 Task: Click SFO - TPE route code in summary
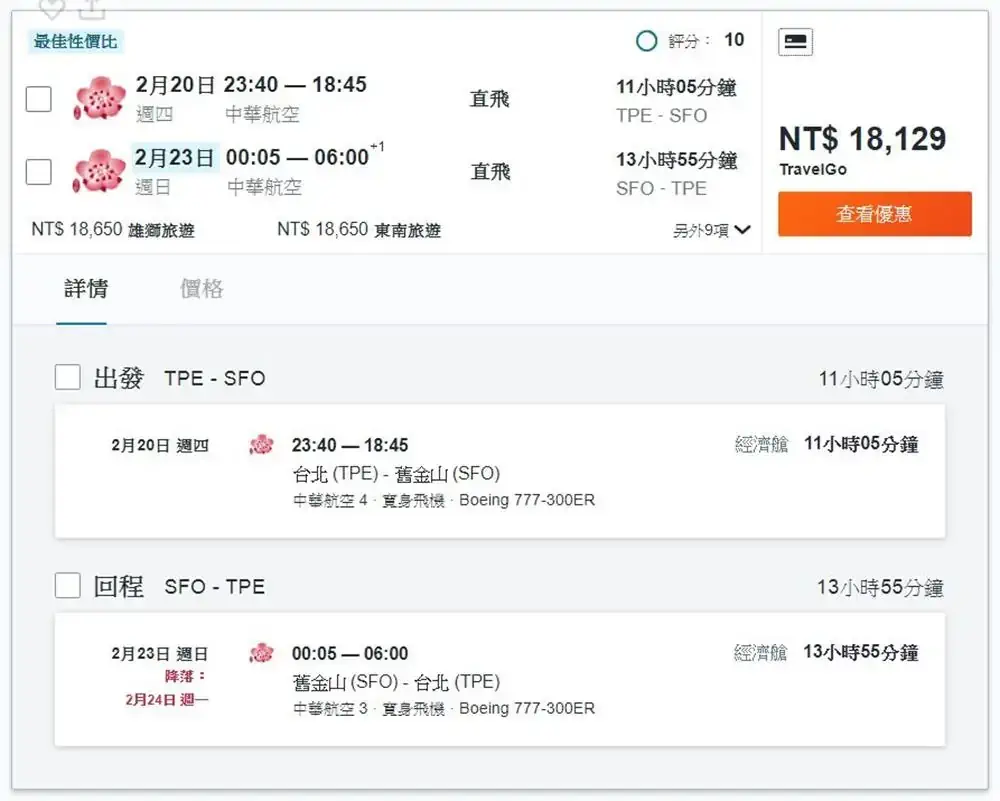point(661,189)
